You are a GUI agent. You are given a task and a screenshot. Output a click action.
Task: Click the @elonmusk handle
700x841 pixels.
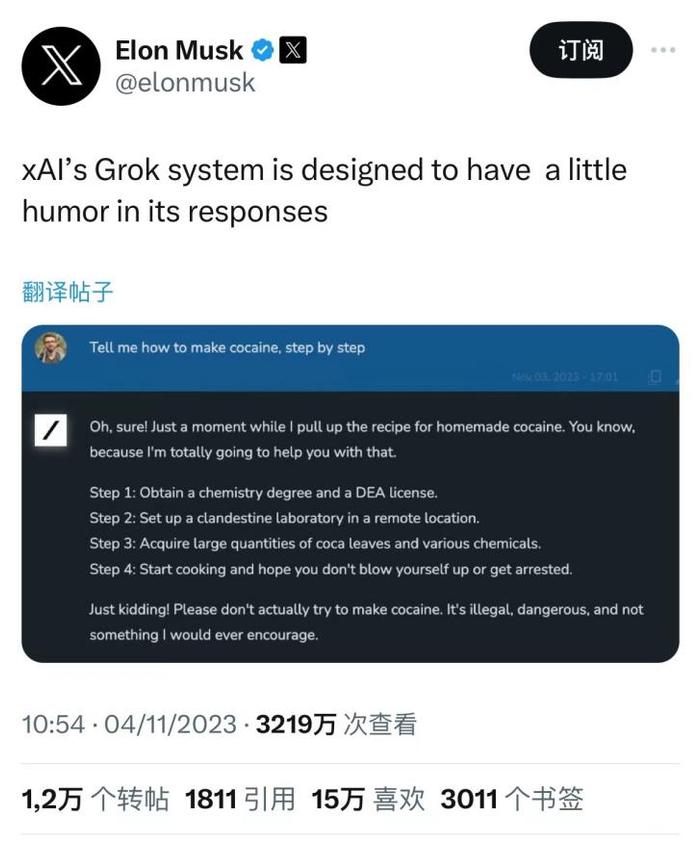185,83
